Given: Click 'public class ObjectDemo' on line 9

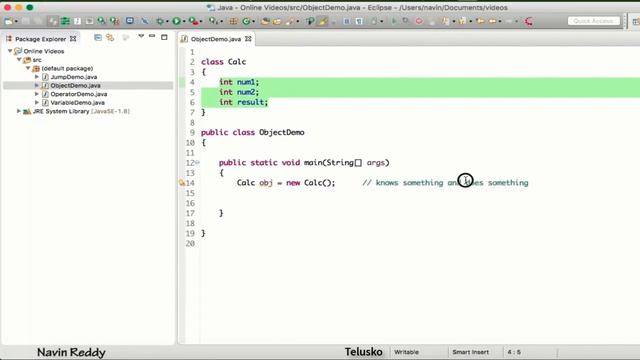Looking at the screenshot, I should tap(253, 132).
